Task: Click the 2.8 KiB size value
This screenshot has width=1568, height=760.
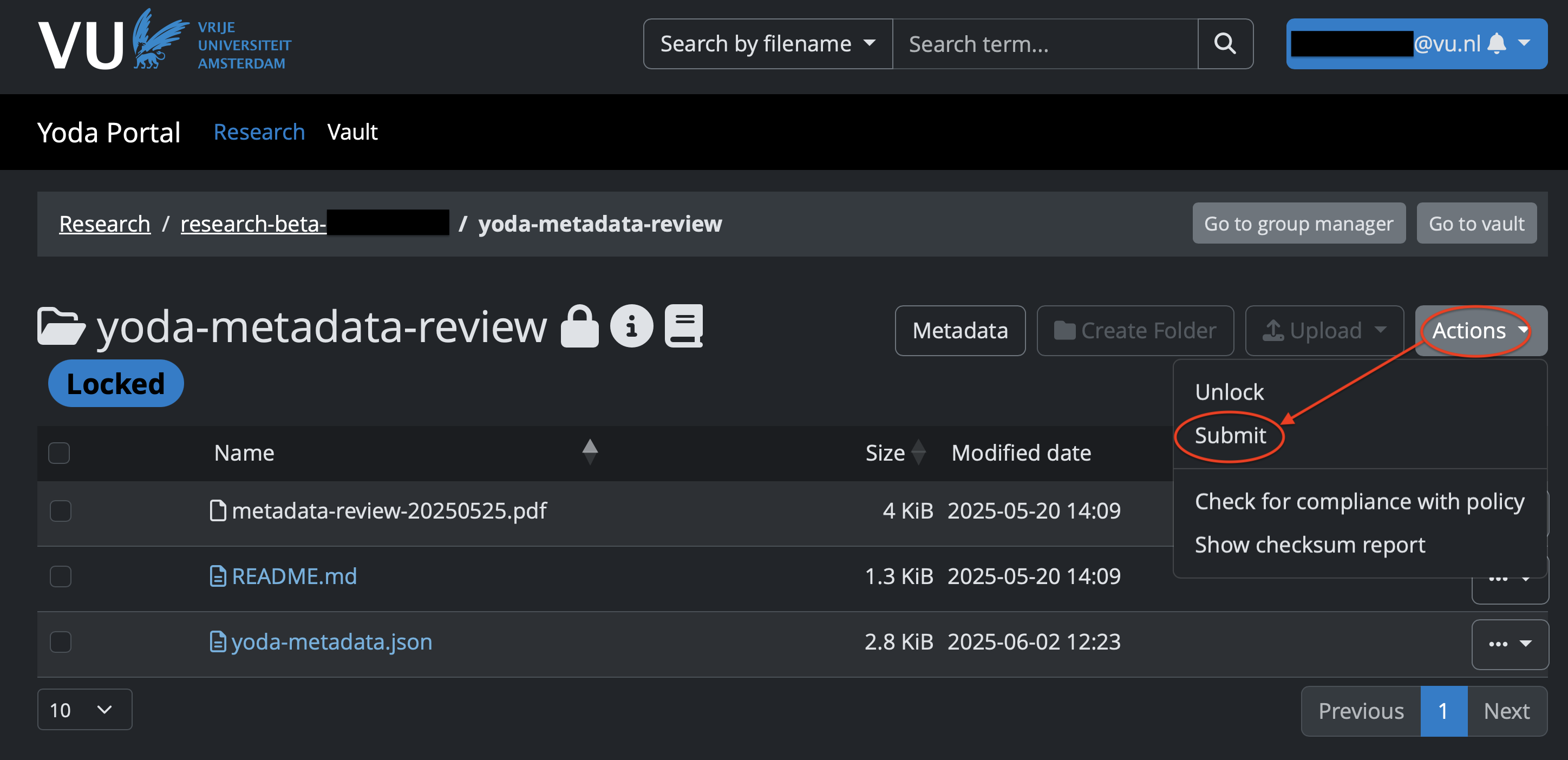Action: [899, 642]
